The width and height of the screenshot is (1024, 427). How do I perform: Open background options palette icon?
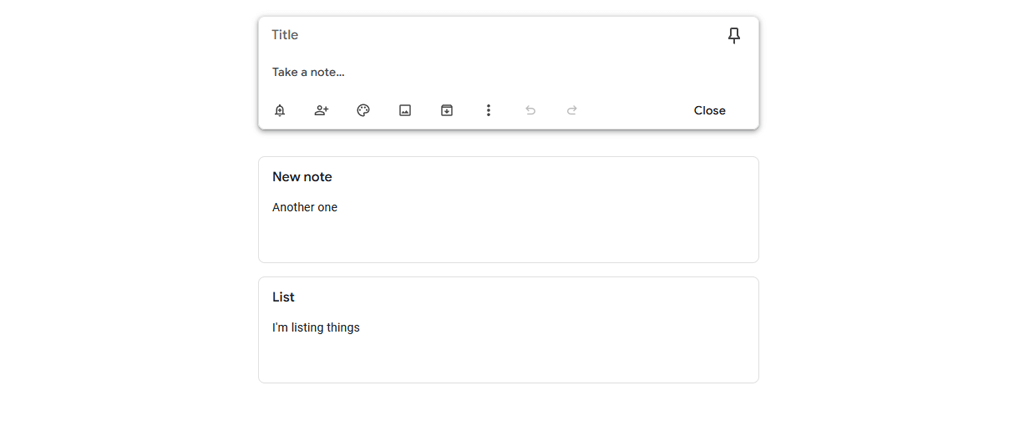coord(363,110)
